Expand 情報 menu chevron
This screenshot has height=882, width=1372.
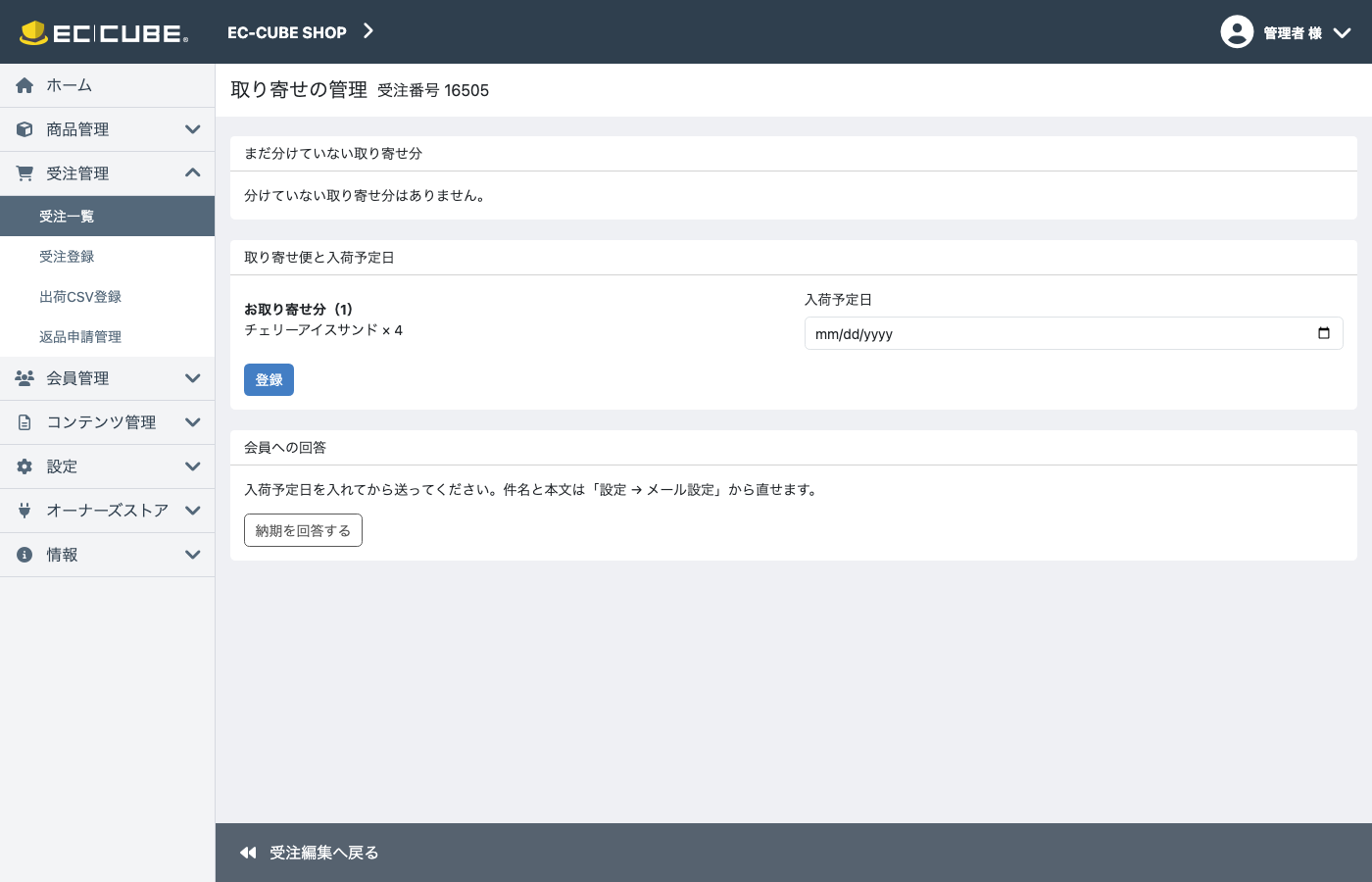point(193,555)
